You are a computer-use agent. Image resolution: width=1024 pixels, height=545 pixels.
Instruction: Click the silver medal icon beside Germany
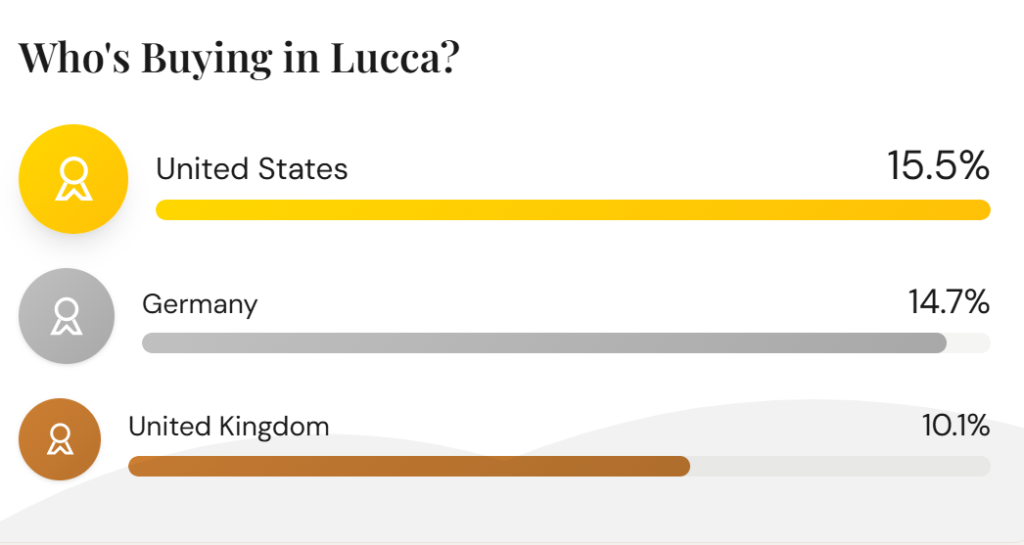67,316
